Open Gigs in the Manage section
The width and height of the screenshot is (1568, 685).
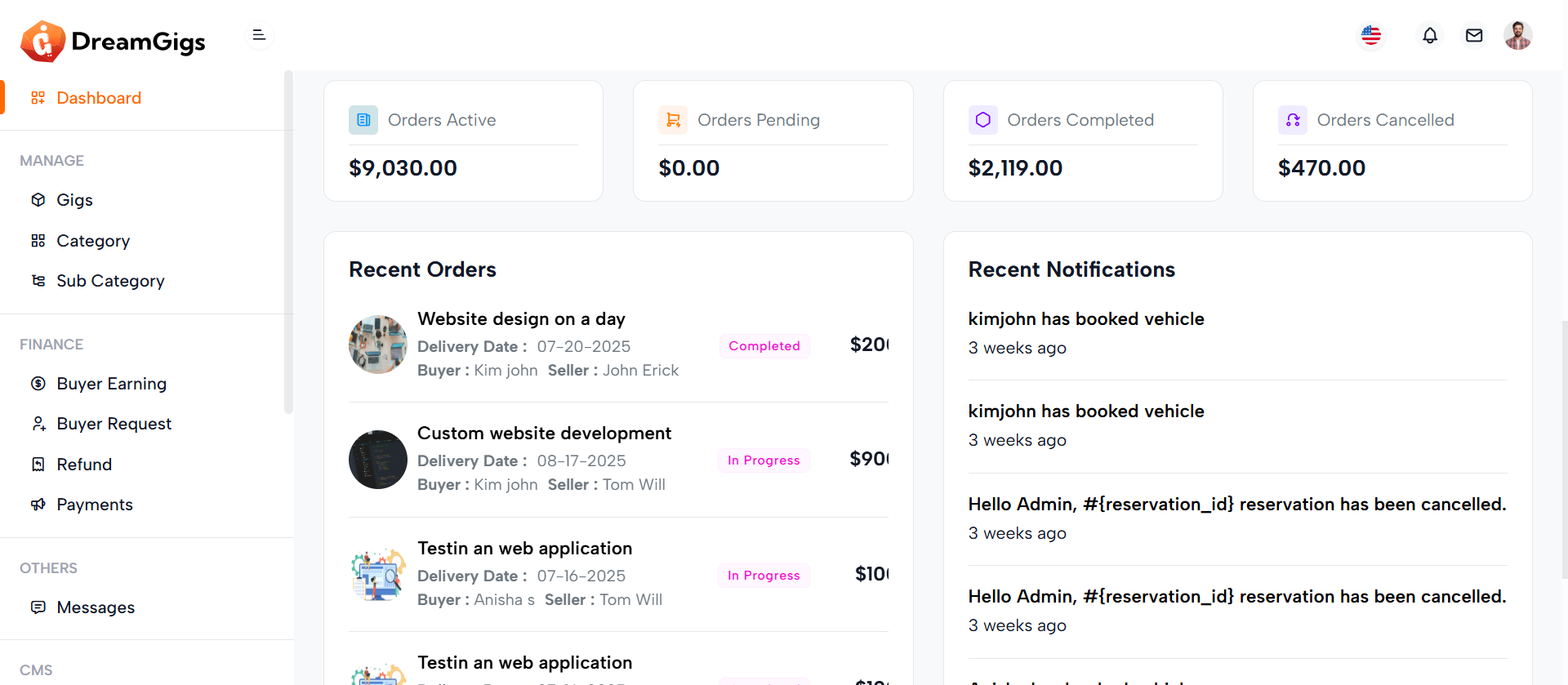(74, 200)
